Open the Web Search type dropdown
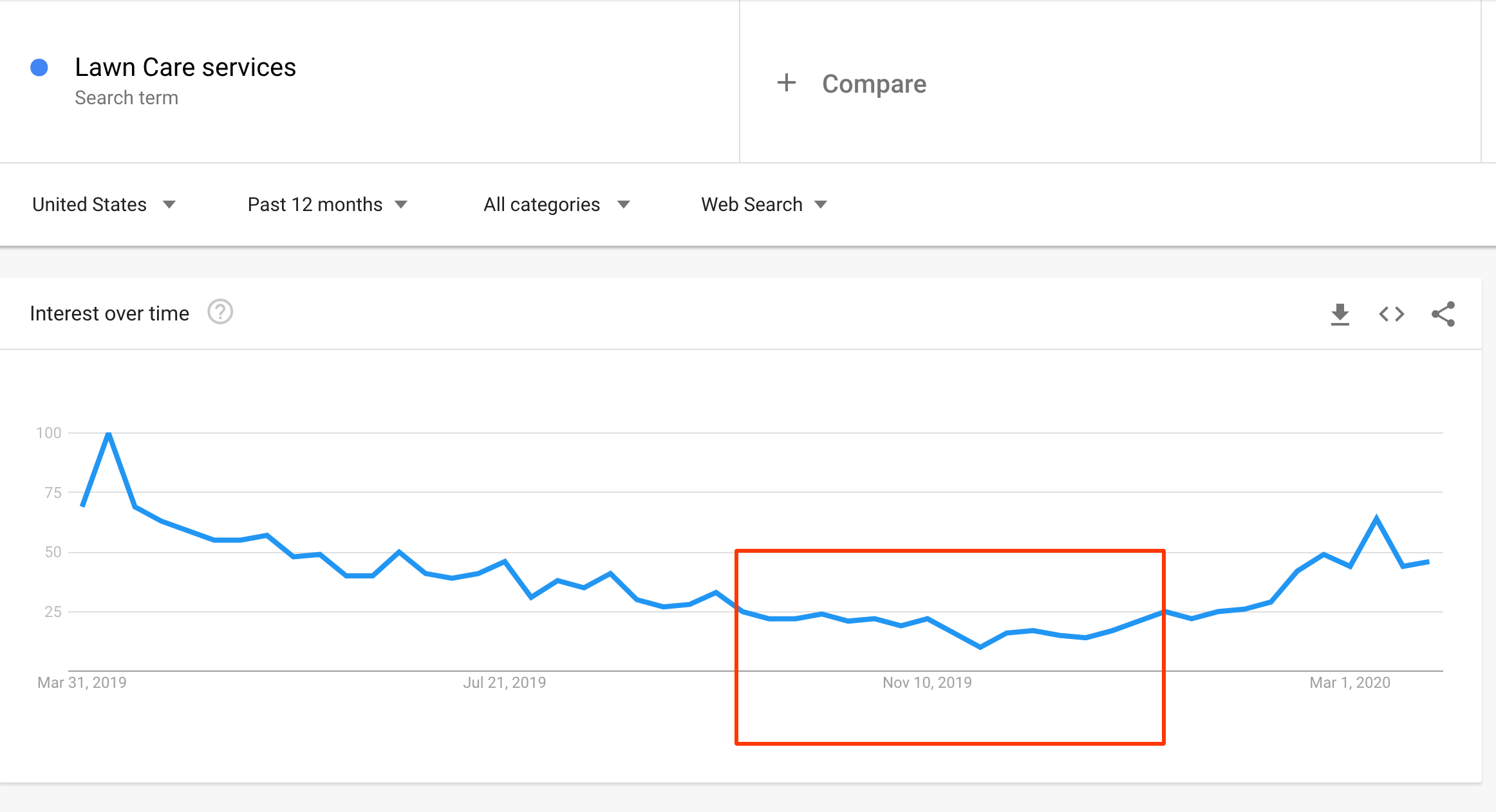This screenshot has height=812, width=1496. point(764,205)
